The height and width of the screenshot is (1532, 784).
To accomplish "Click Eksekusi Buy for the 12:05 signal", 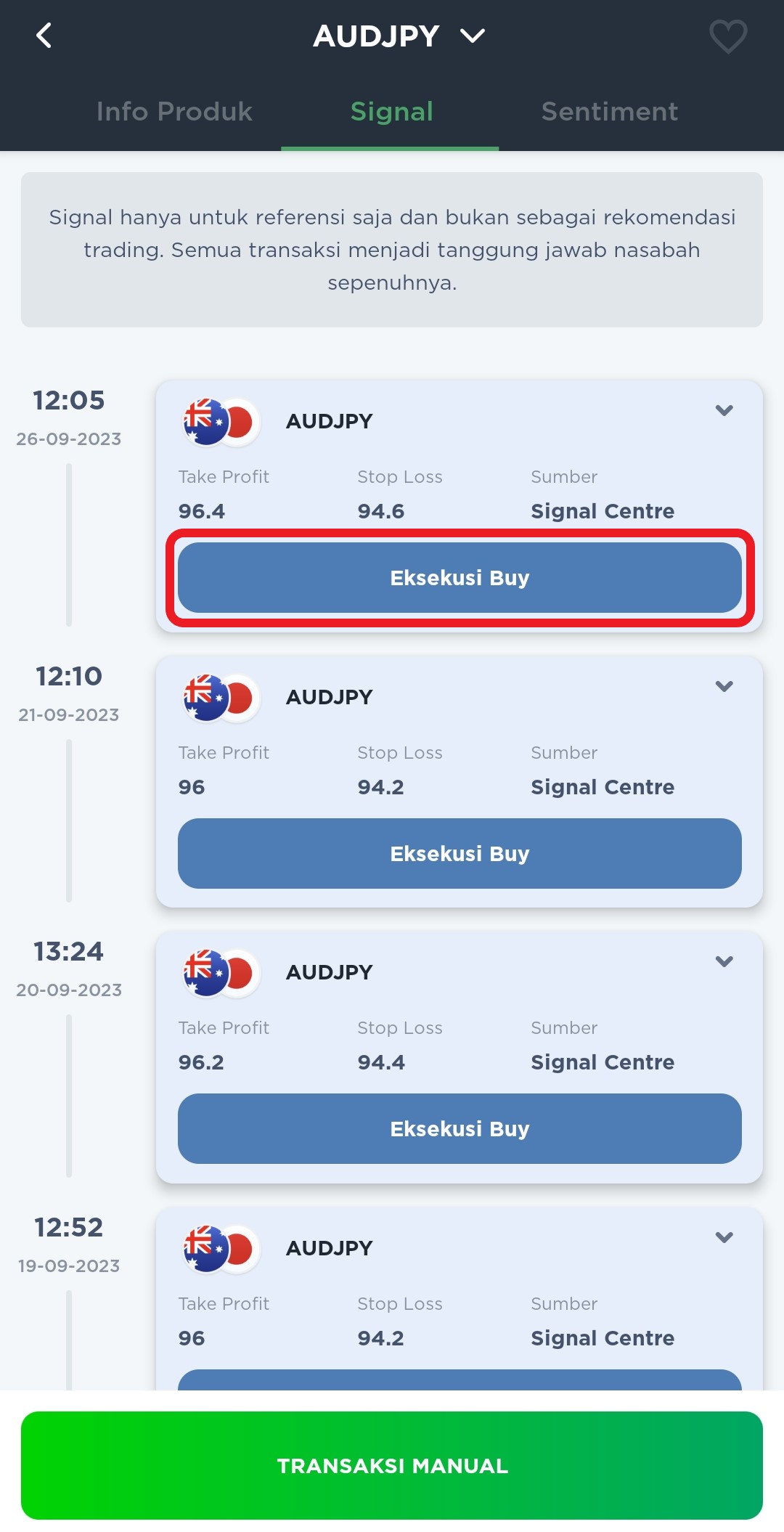I will (460, 578).
